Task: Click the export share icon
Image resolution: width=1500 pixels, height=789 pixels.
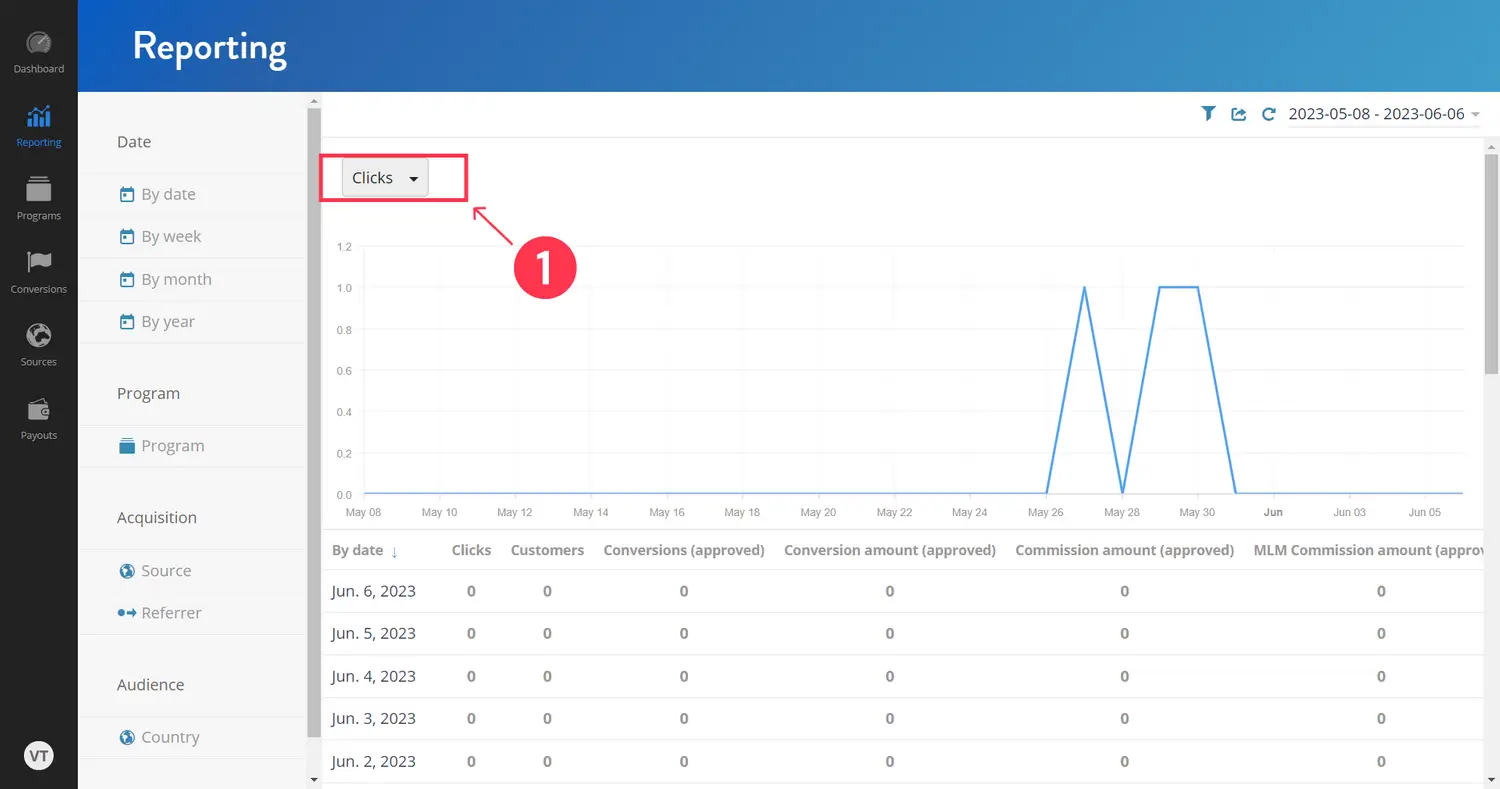Action: (x=1238, y=114)
